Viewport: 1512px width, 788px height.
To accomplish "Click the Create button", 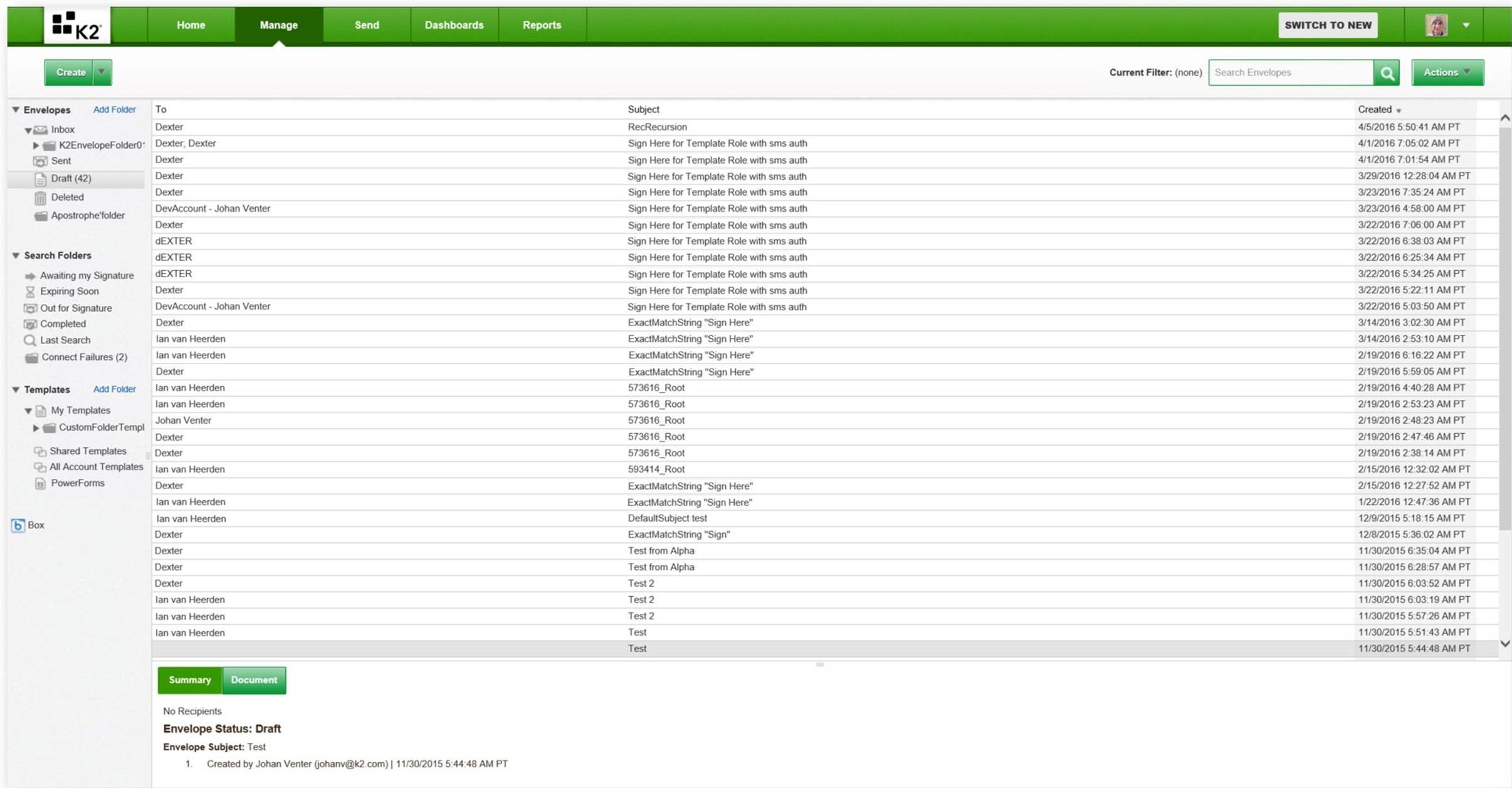I will [70, 72].
